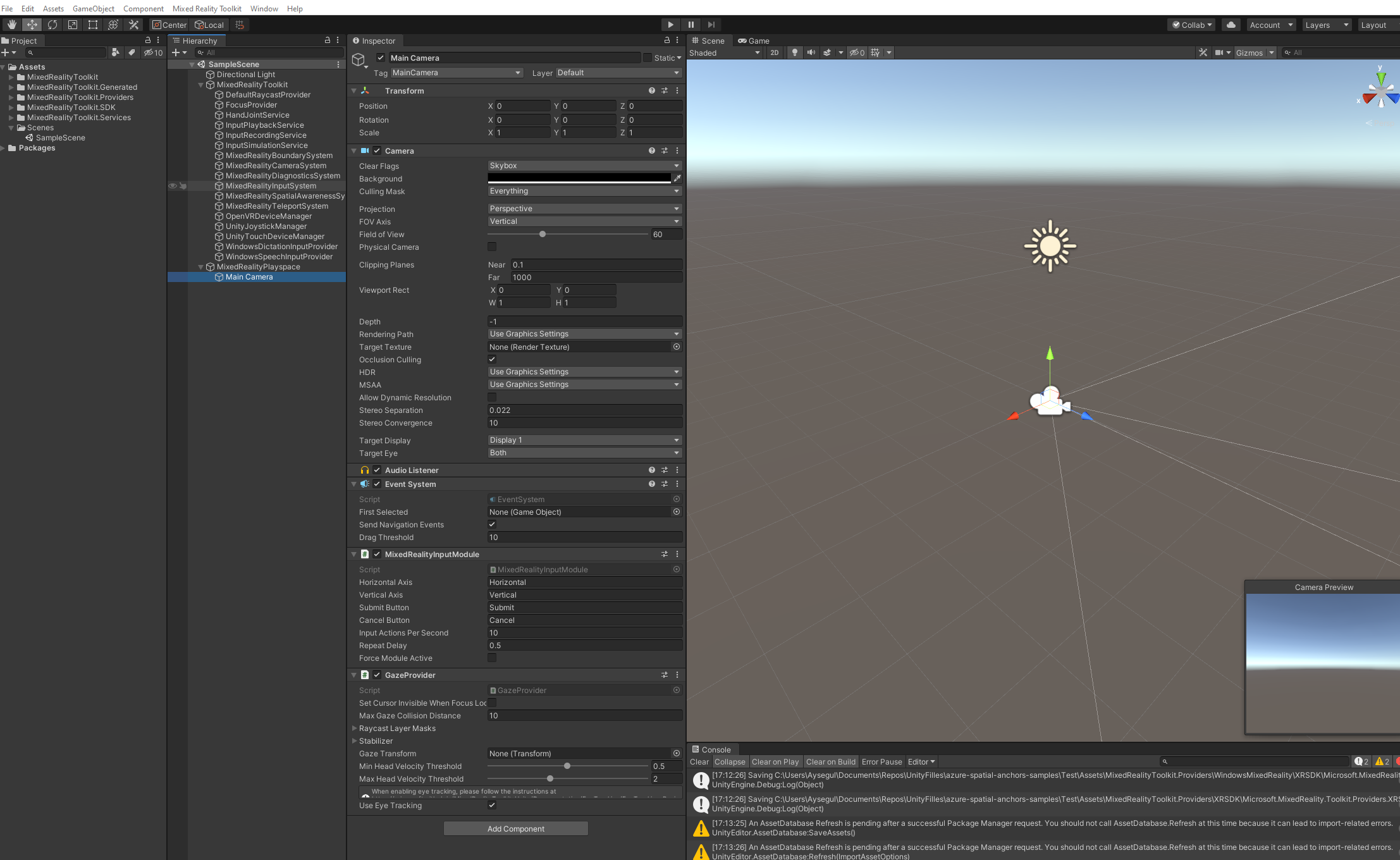Click Search by Type icon in Project

[x=115, y=52]
